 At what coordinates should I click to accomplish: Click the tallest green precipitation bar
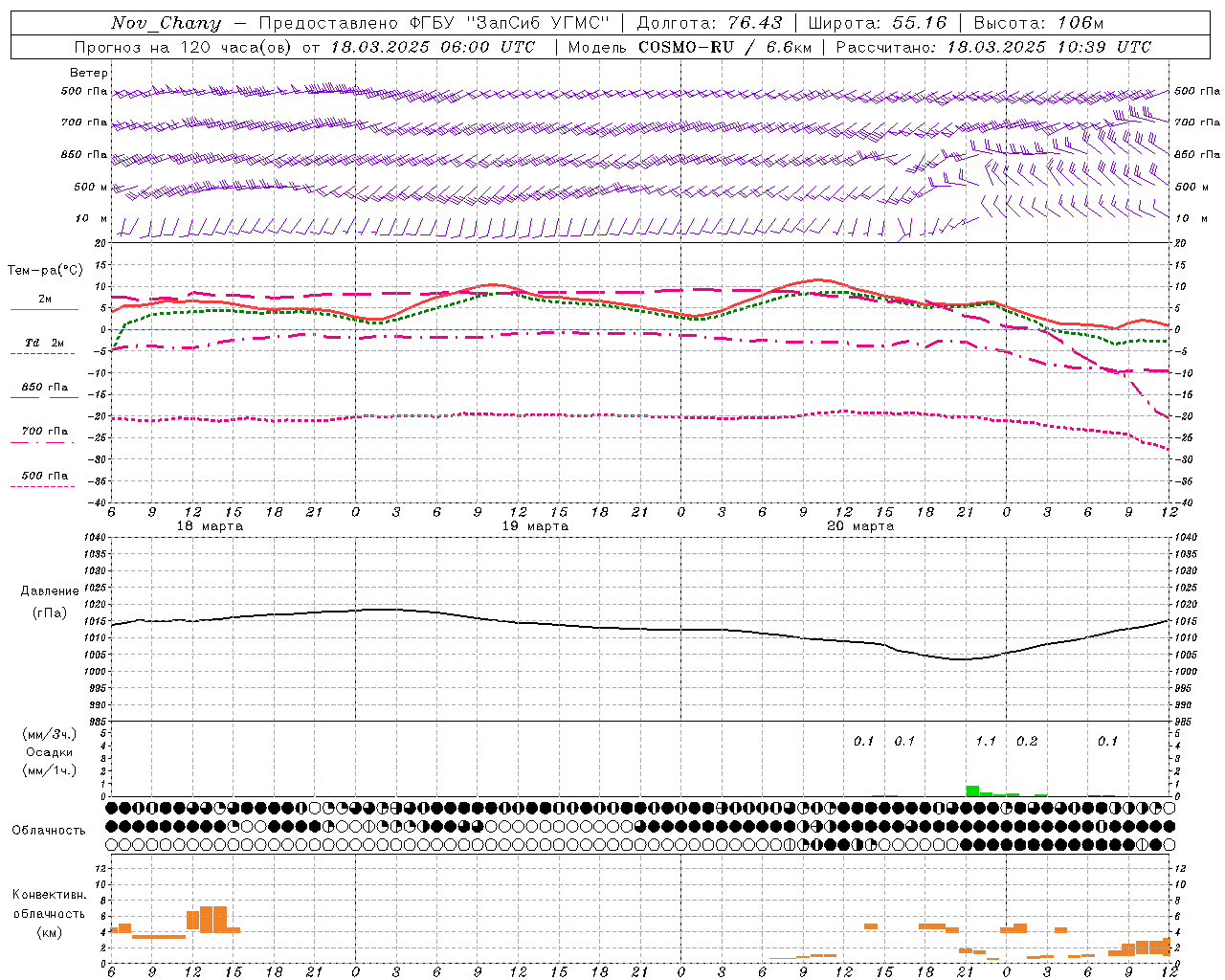972,791
